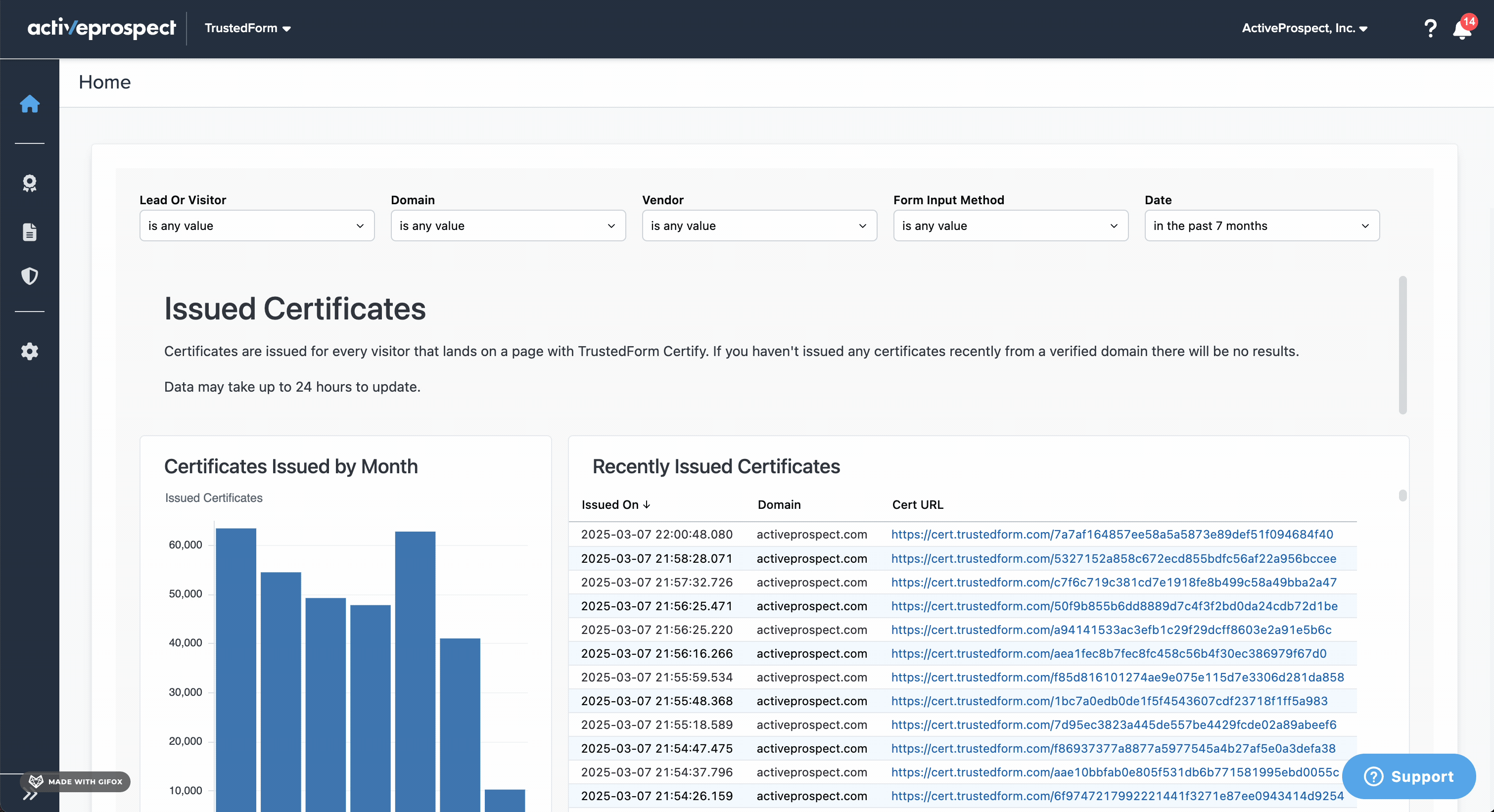Image resolution: width=1494 pixels, height=812 pixels.
Task: Click the dashboard vertical scrollbar
Action: 1402,345
